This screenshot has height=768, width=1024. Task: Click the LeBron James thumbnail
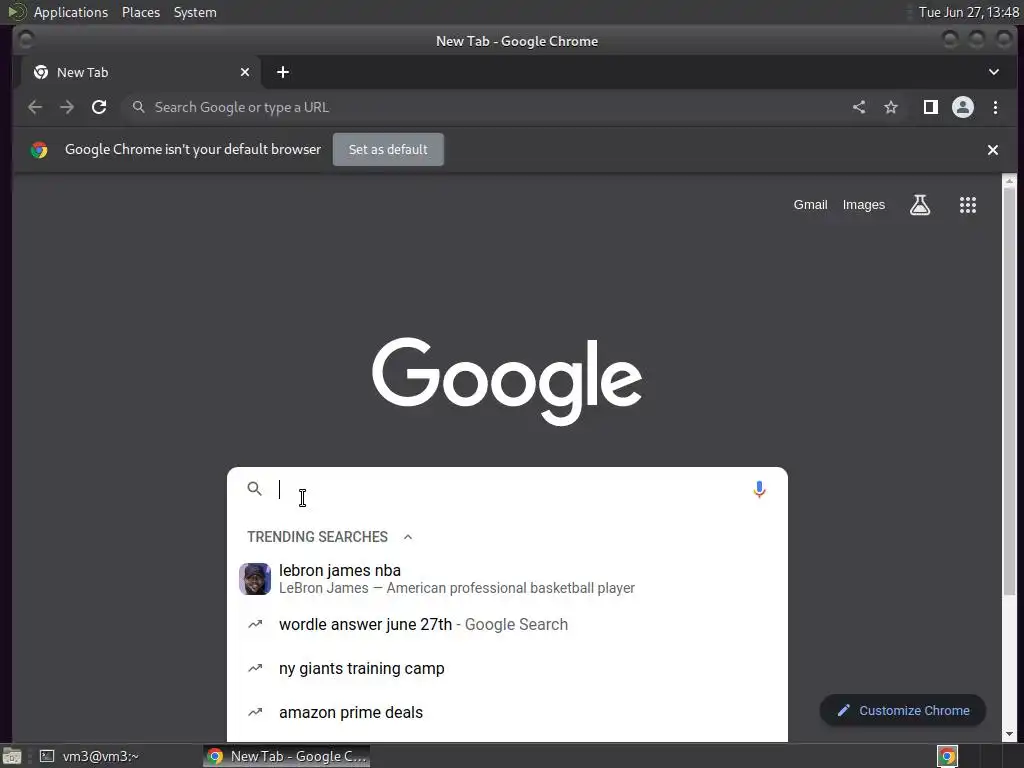tap(255, 579)
